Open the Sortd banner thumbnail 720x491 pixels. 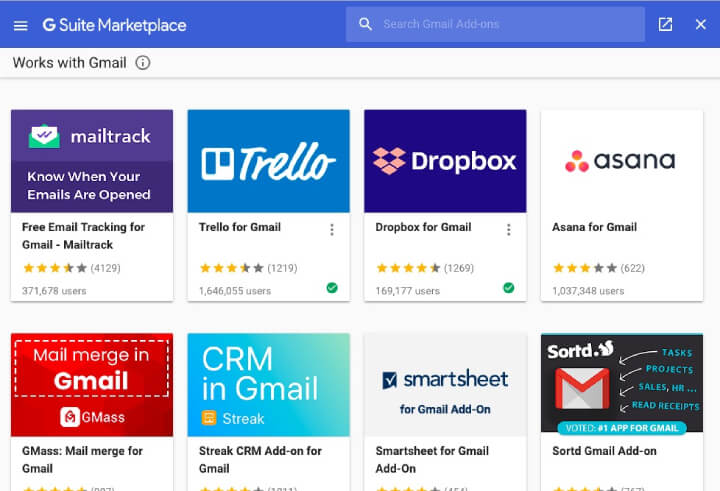pyautogui.click(x=622, y=385)
